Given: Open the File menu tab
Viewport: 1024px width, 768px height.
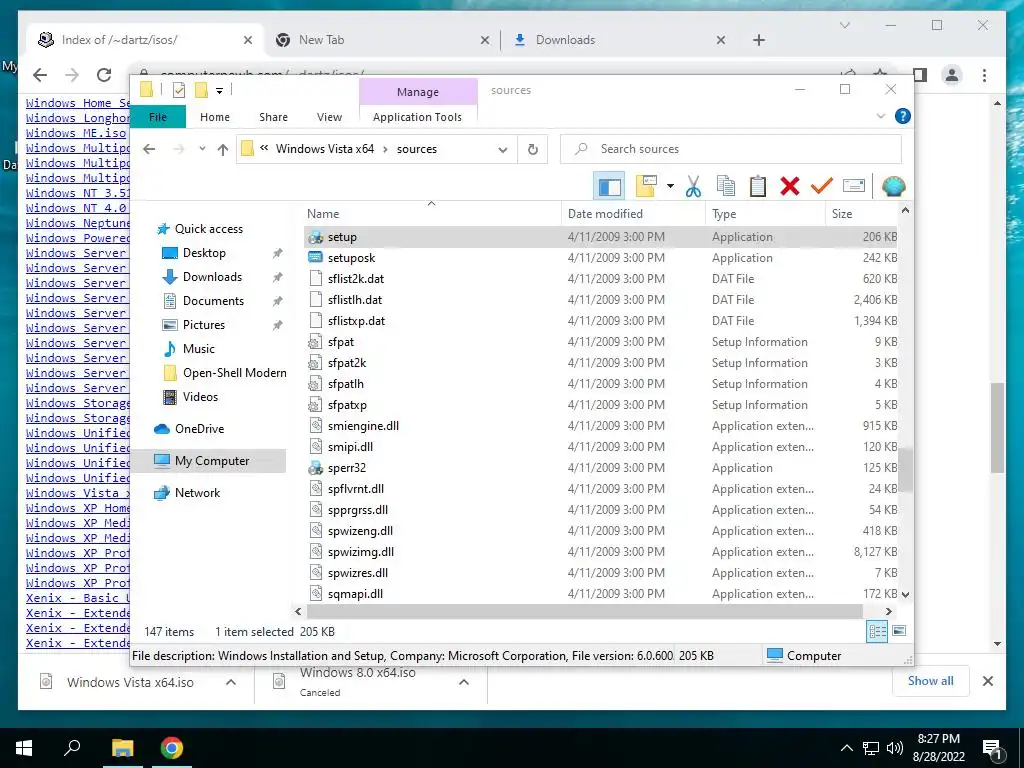Looking at the screenshot, I should [x=158, y=117].
